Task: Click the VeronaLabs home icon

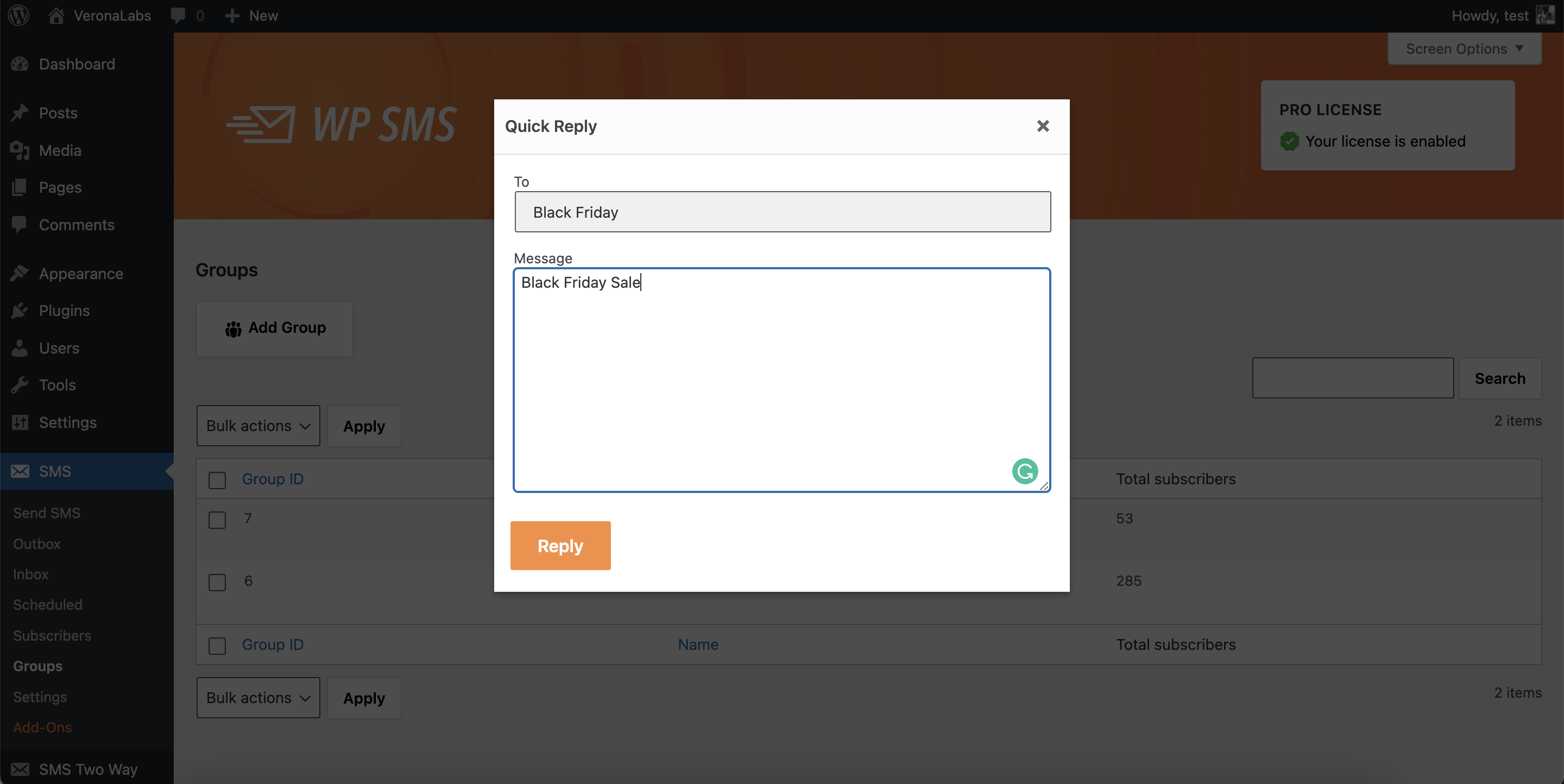Action: [x=56, y=15]
